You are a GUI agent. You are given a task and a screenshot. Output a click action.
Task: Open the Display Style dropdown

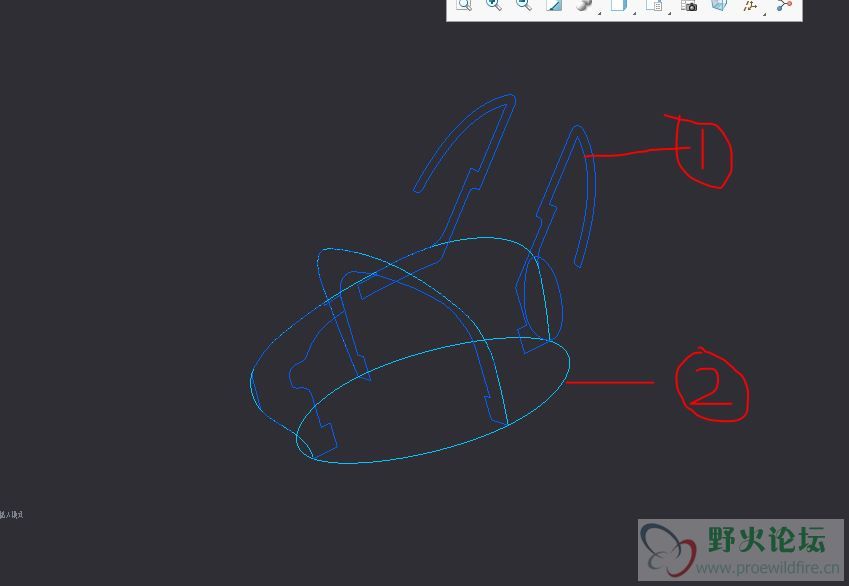click(x=587, y=5)
